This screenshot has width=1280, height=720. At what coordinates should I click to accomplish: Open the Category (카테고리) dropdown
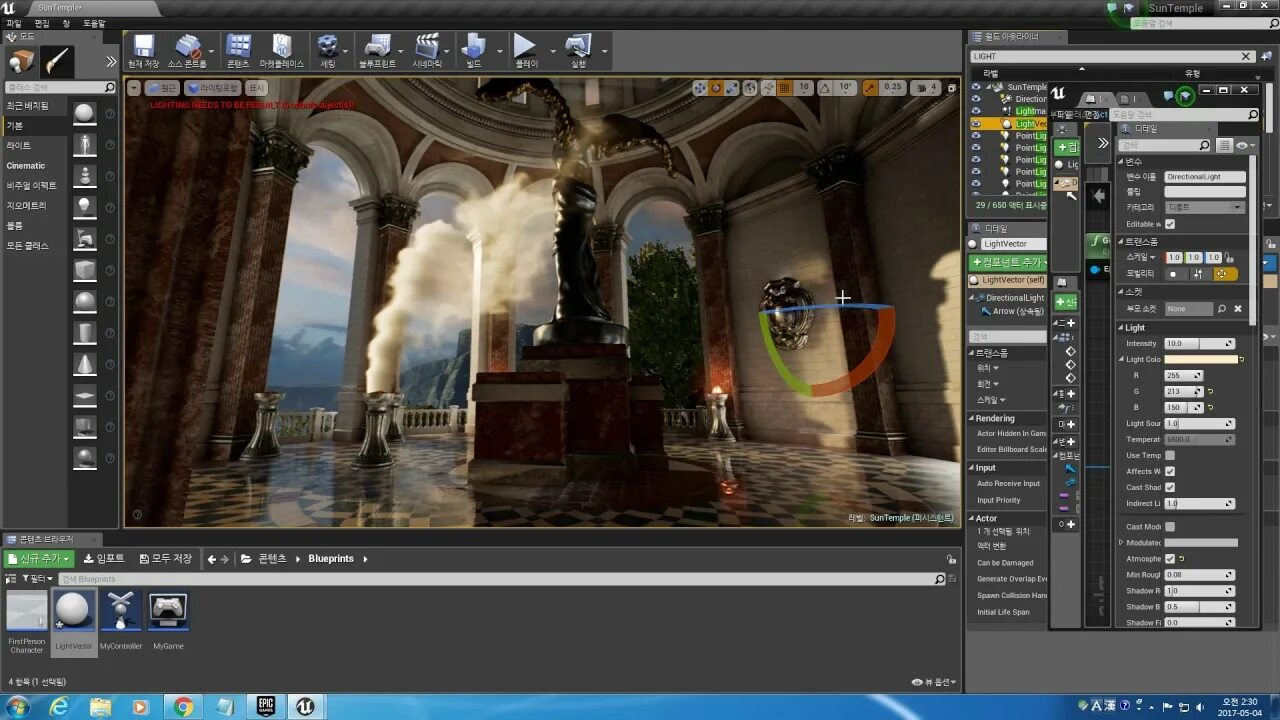click(1205, 207)
